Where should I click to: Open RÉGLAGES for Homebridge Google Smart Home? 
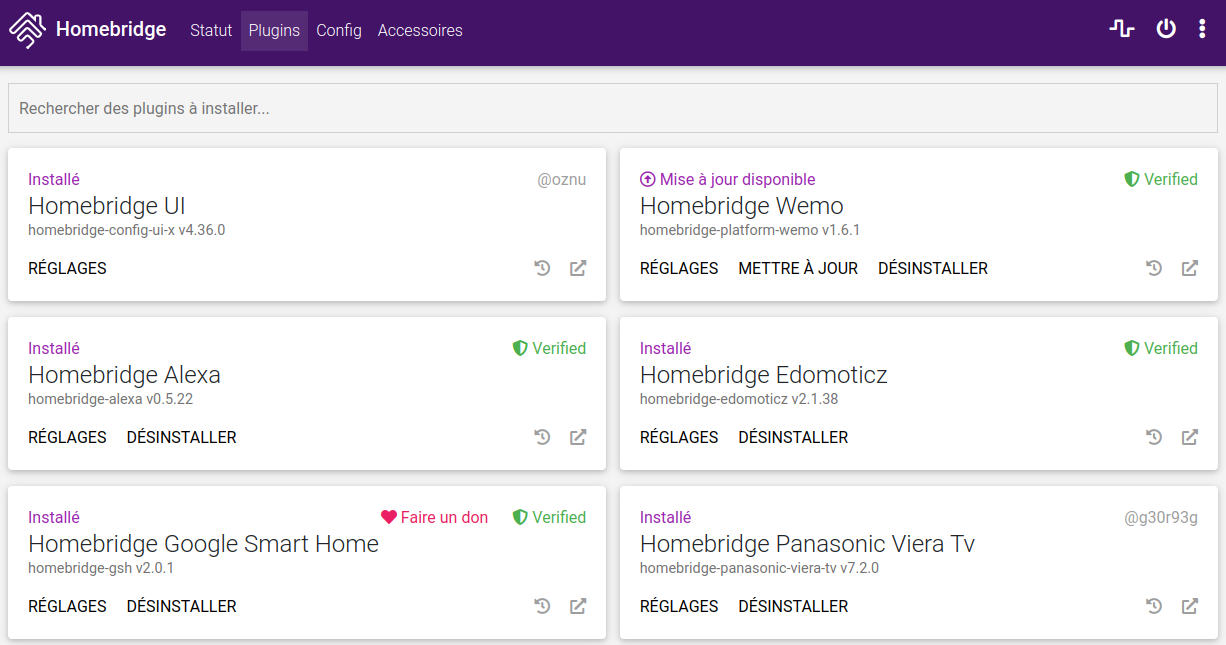(67, 606)
